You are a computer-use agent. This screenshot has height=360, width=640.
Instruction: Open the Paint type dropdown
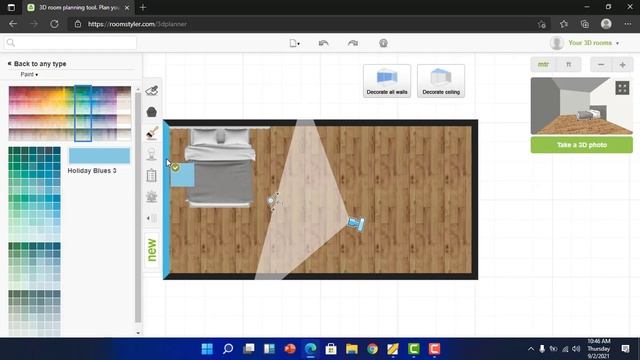[29, 74]
